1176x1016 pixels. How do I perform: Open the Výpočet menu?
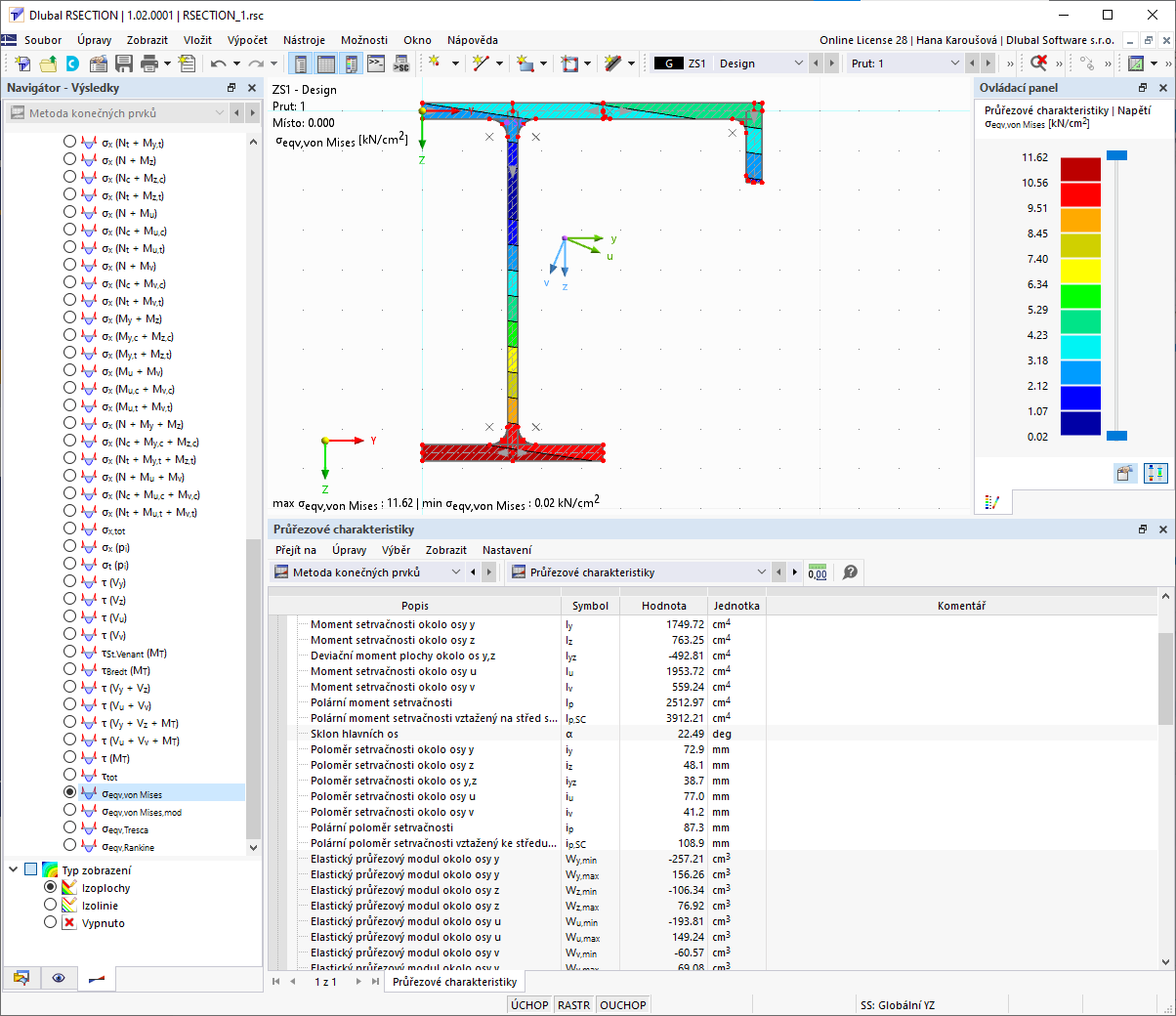pos(247,40)
